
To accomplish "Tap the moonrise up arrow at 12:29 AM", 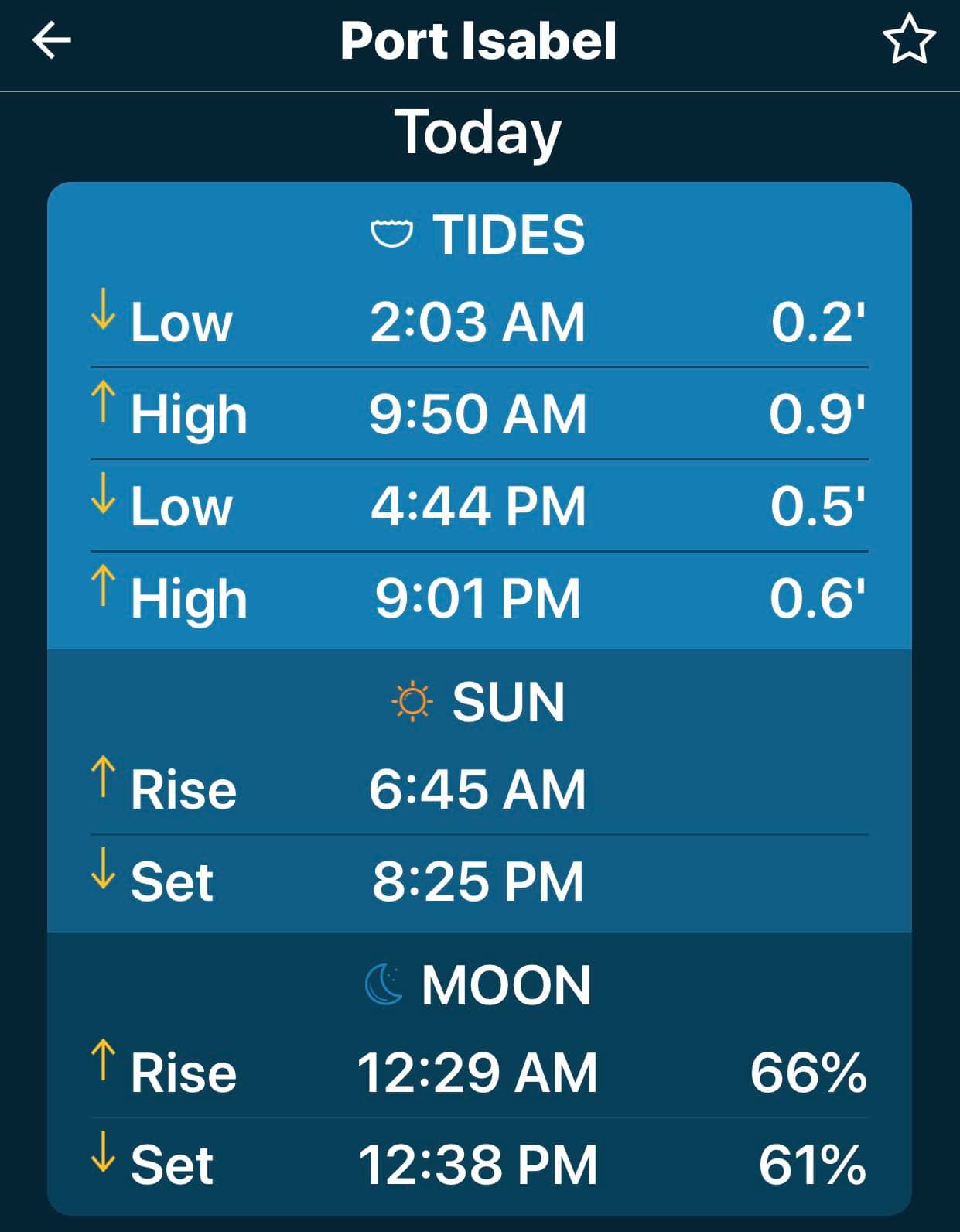I will tap(103, 1059).
